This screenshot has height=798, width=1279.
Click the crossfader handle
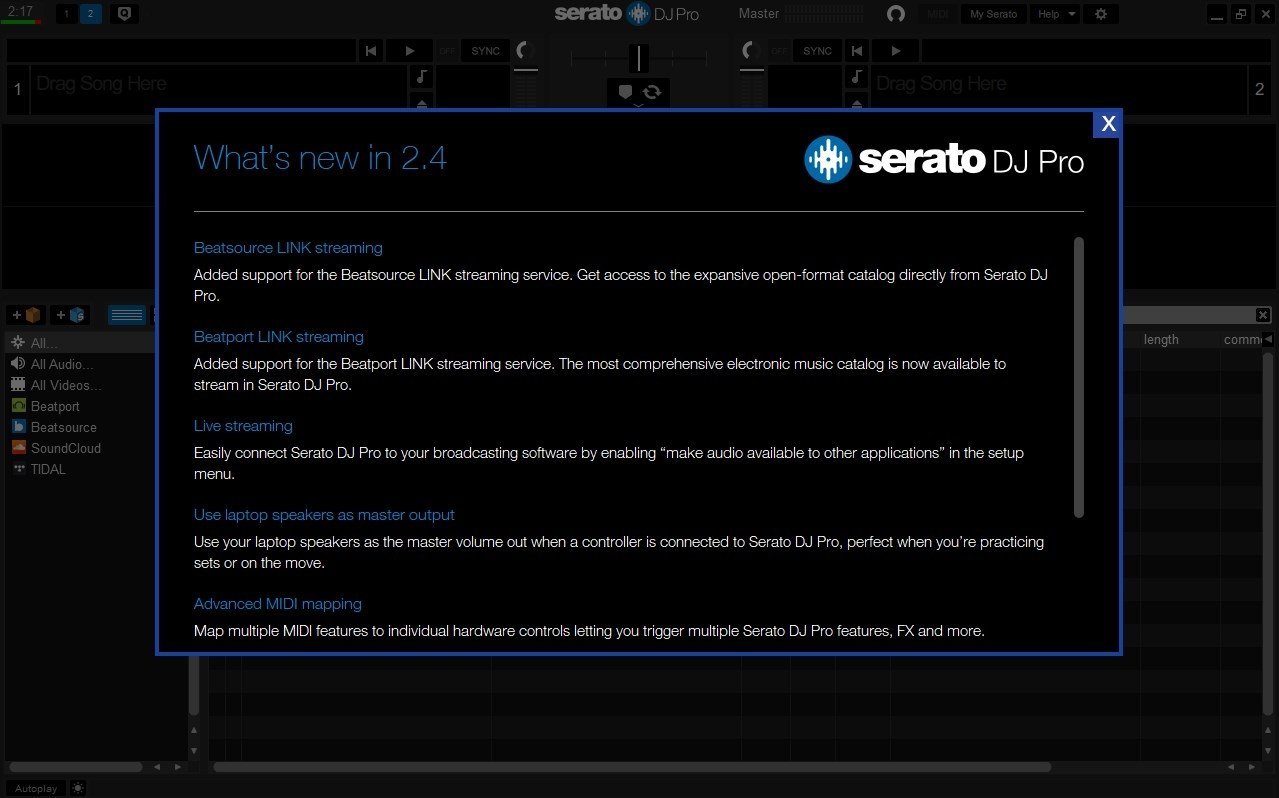point(639,57)
